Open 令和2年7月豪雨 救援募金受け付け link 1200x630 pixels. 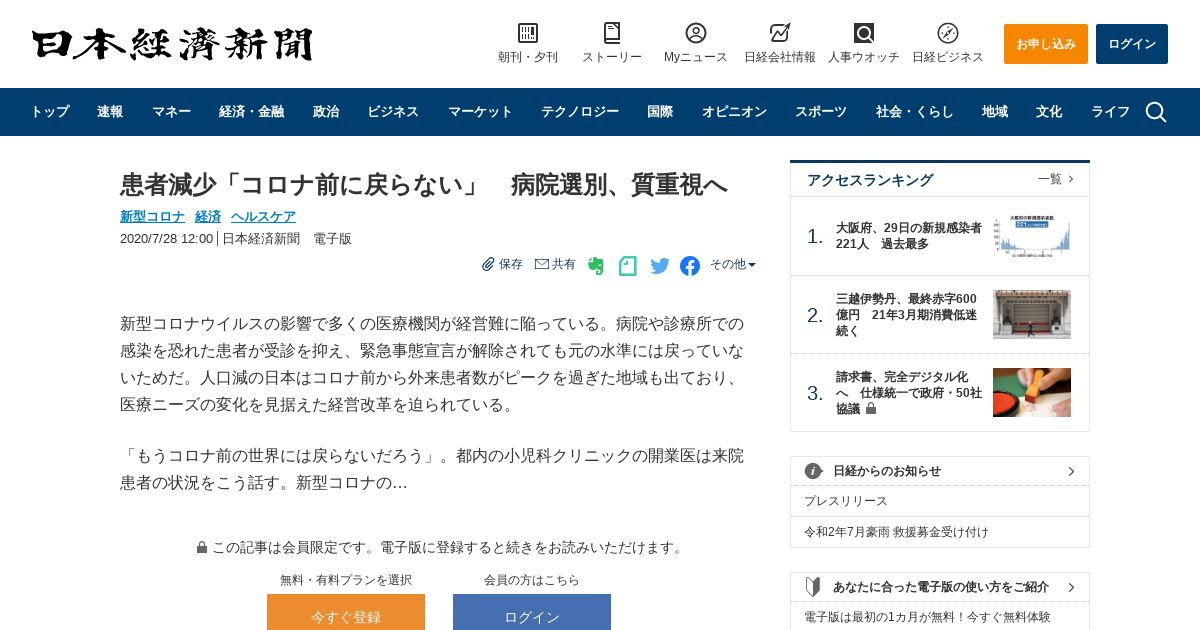[x=896, y=532]
